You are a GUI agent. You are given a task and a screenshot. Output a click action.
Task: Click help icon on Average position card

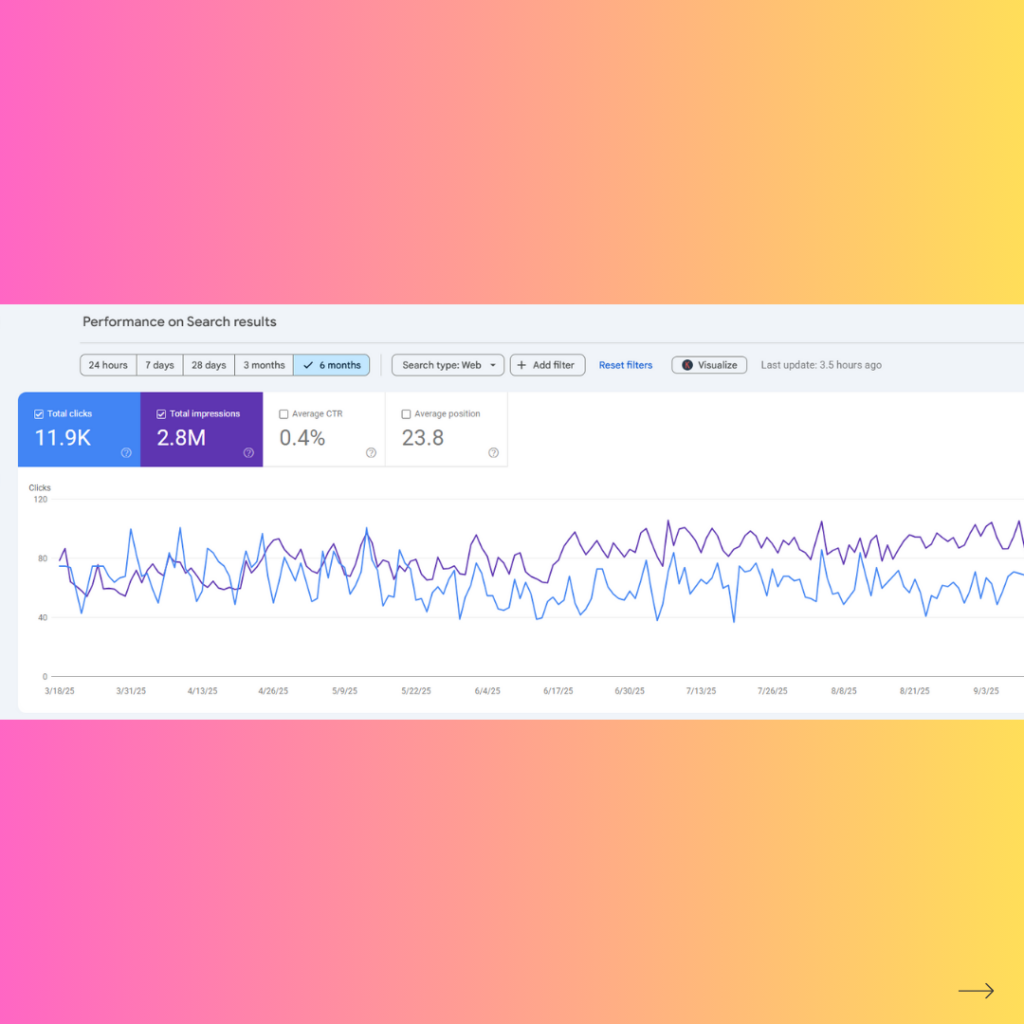click(x=493, y=453)
